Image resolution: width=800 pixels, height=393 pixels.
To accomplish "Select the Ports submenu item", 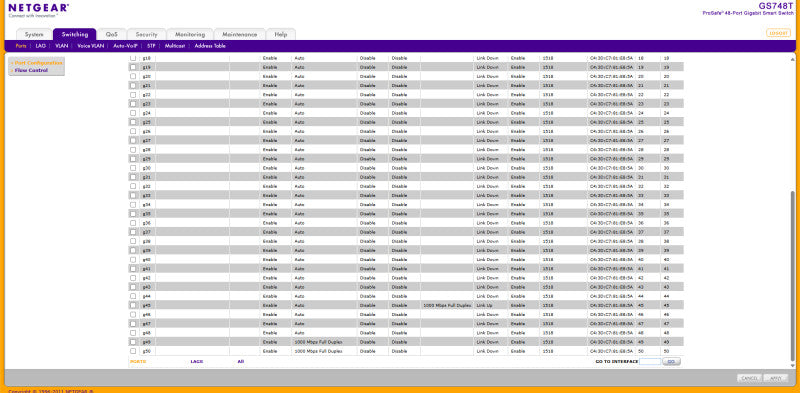I will 21,46.
